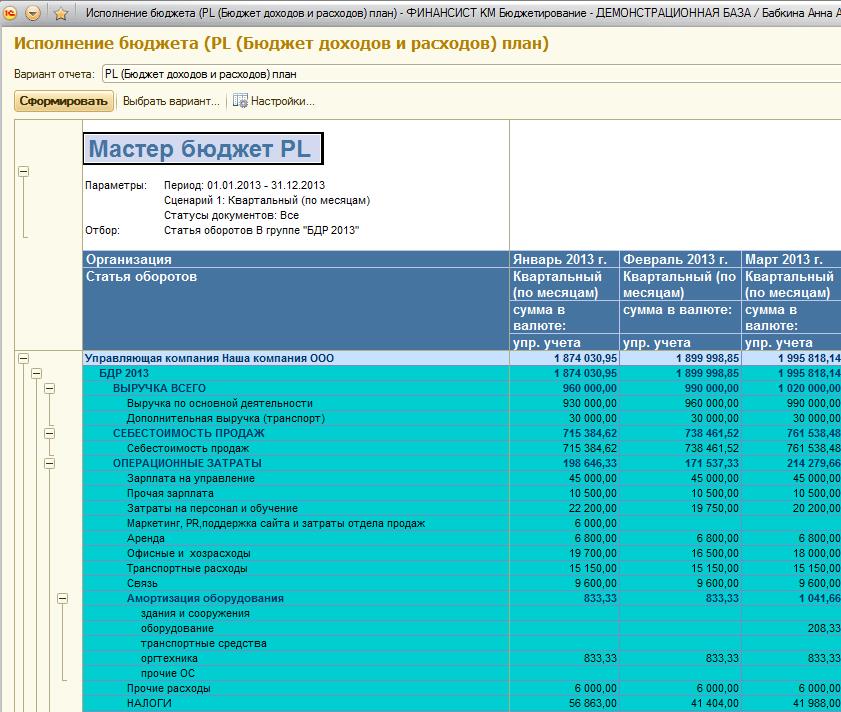The image size is (841, 712).
Task: Collapse the Управляющая компания organization group
Action: pos(24,358)
